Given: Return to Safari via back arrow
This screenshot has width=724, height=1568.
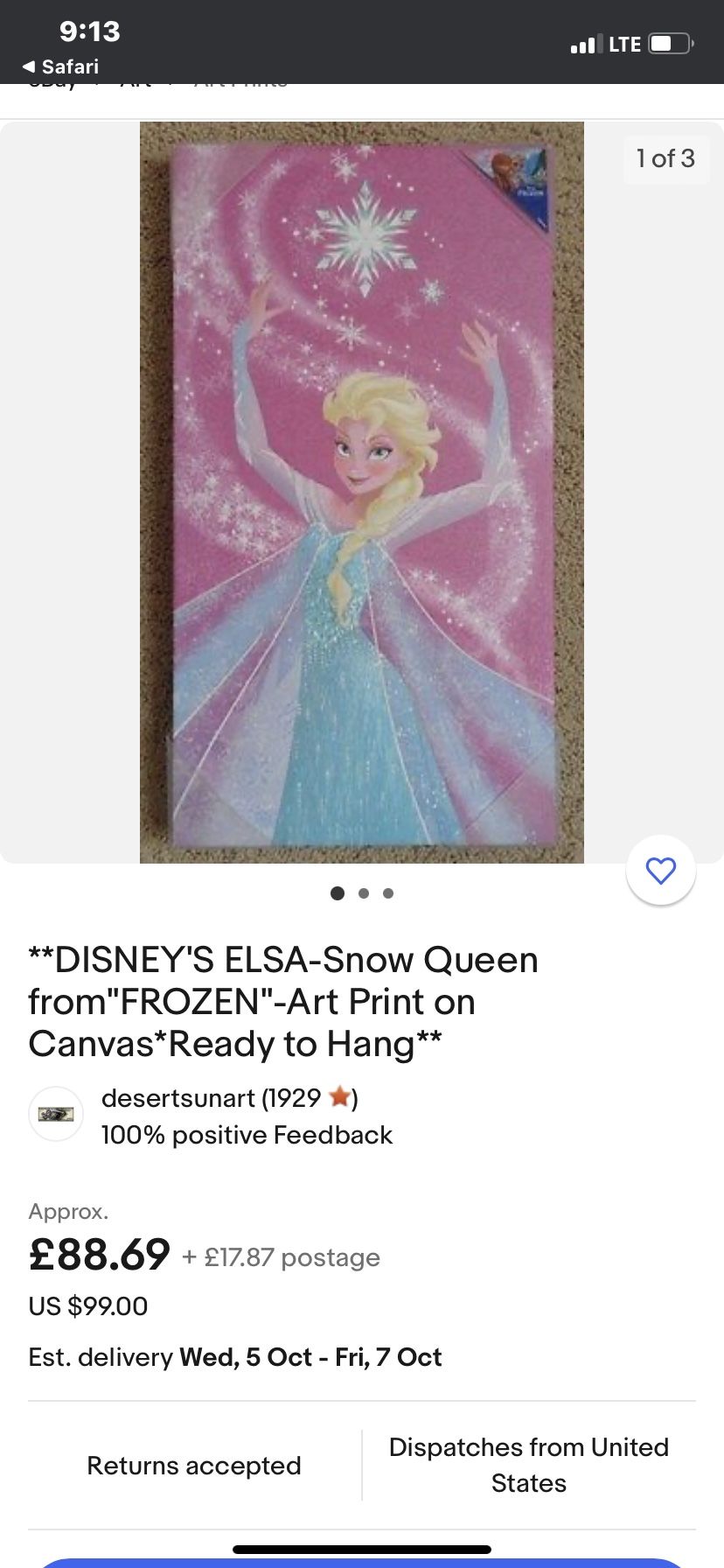Looking at the screenshot, I should click(60, 66).
